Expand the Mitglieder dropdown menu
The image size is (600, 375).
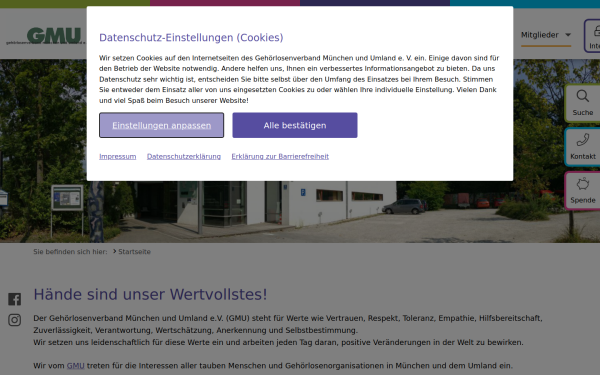click(546, 35)
